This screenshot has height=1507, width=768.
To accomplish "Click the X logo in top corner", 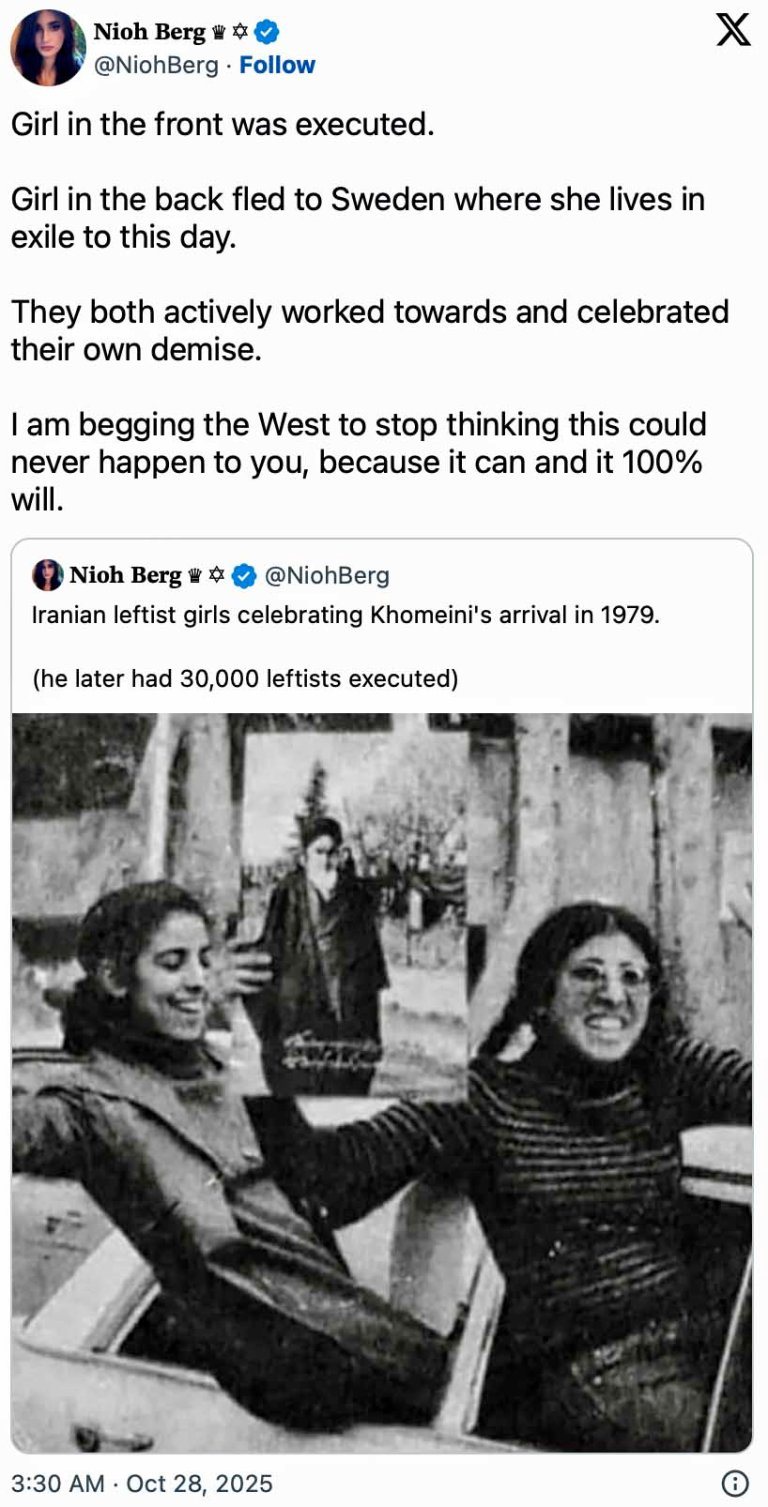I will coord(734,31).
